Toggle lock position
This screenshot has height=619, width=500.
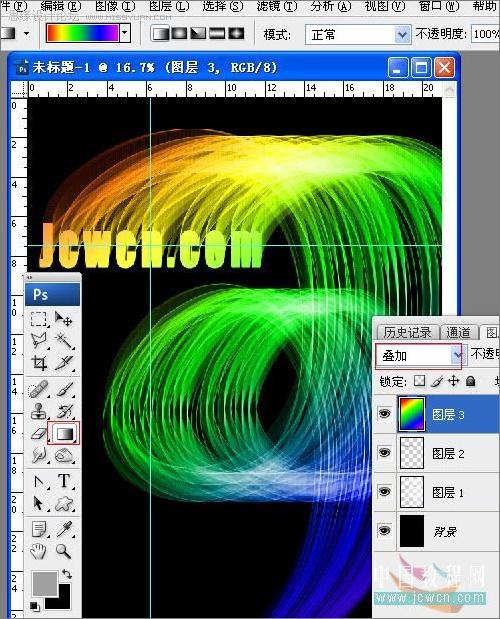(x=453, y=381)
